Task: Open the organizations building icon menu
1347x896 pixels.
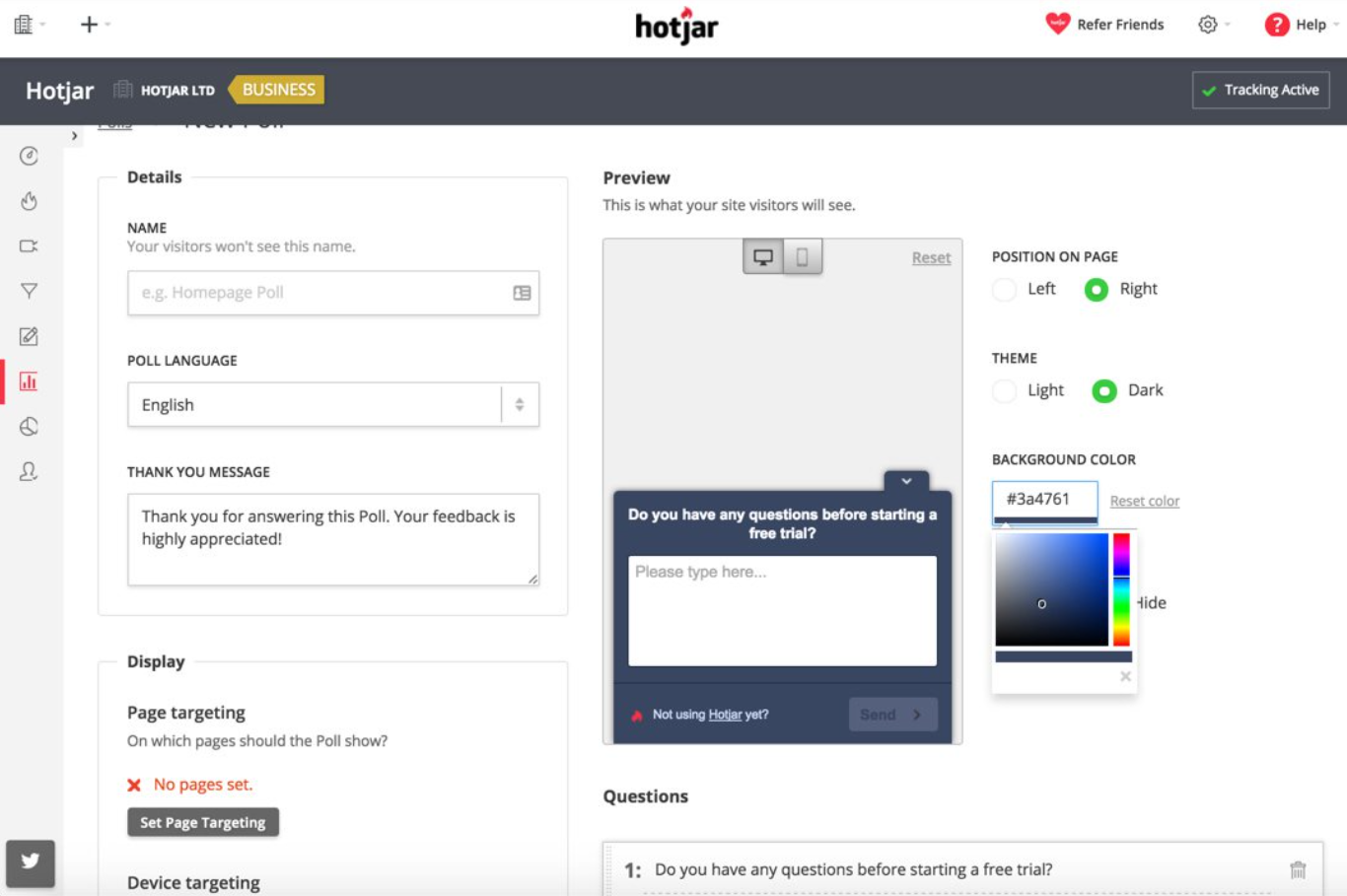Action: (24, 25)
